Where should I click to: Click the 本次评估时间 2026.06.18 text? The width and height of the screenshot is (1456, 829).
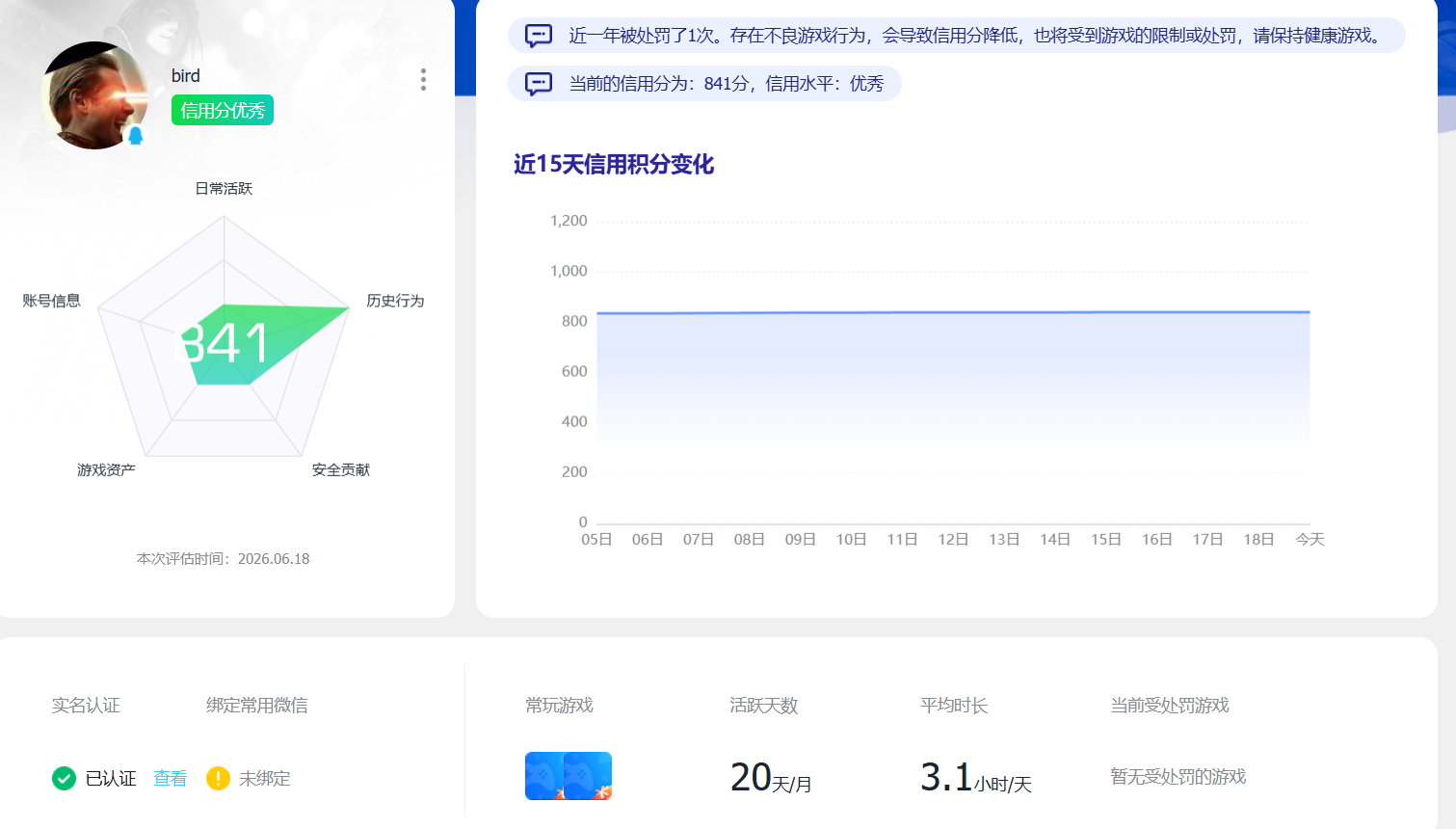tap(224, 559)
